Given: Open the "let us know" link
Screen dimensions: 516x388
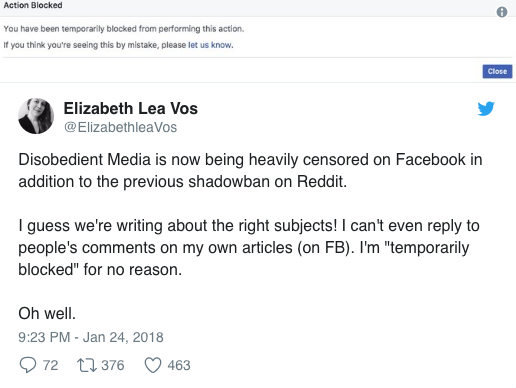Looking at the screenshot, I should point(209,45).
